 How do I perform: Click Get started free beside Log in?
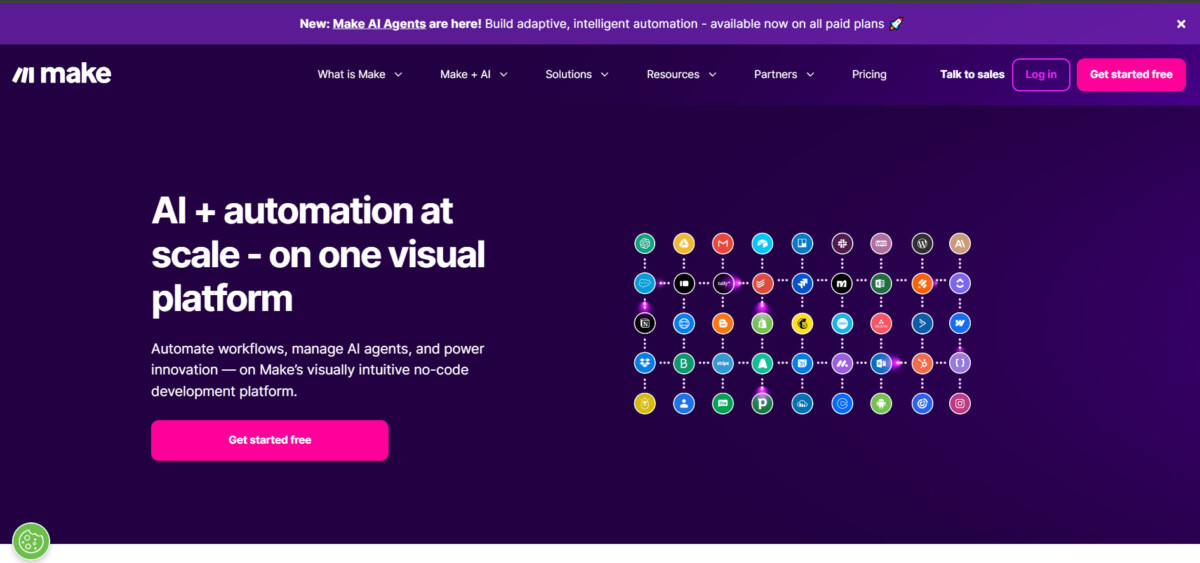1131,75
